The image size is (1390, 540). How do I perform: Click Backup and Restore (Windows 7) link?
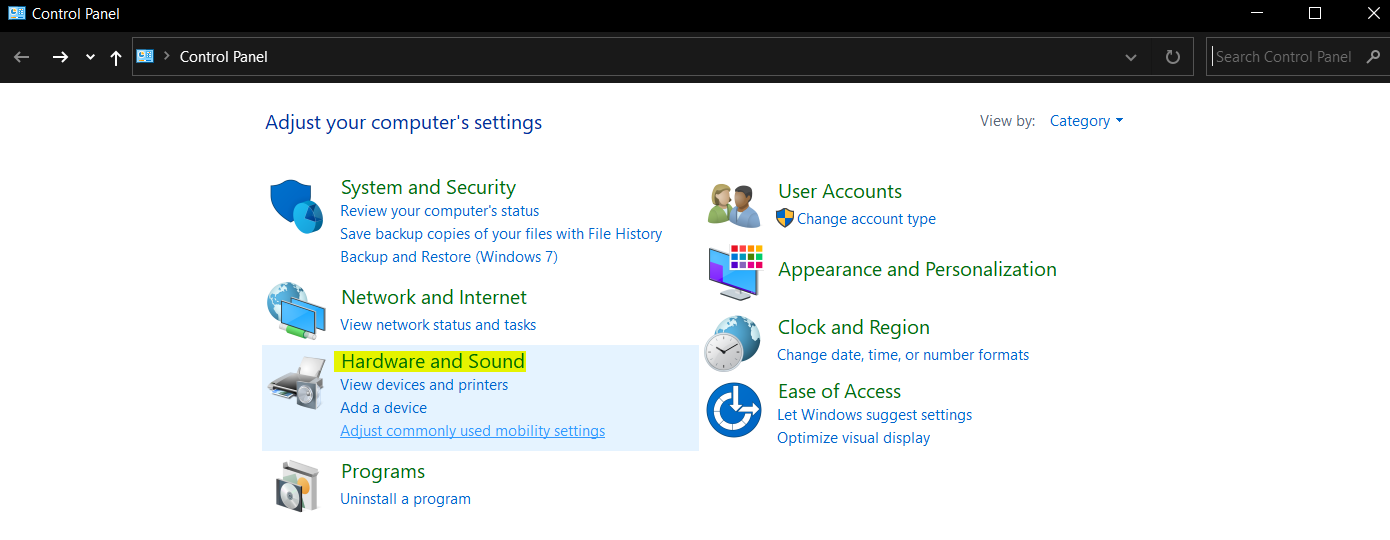click(449, 257)
